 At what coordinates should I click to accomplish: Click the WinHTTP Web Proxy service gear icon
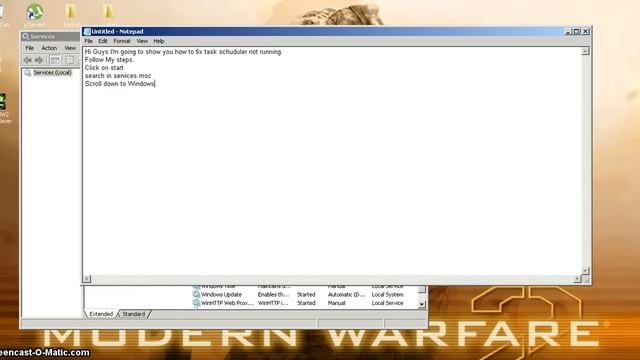coord(196,303)
